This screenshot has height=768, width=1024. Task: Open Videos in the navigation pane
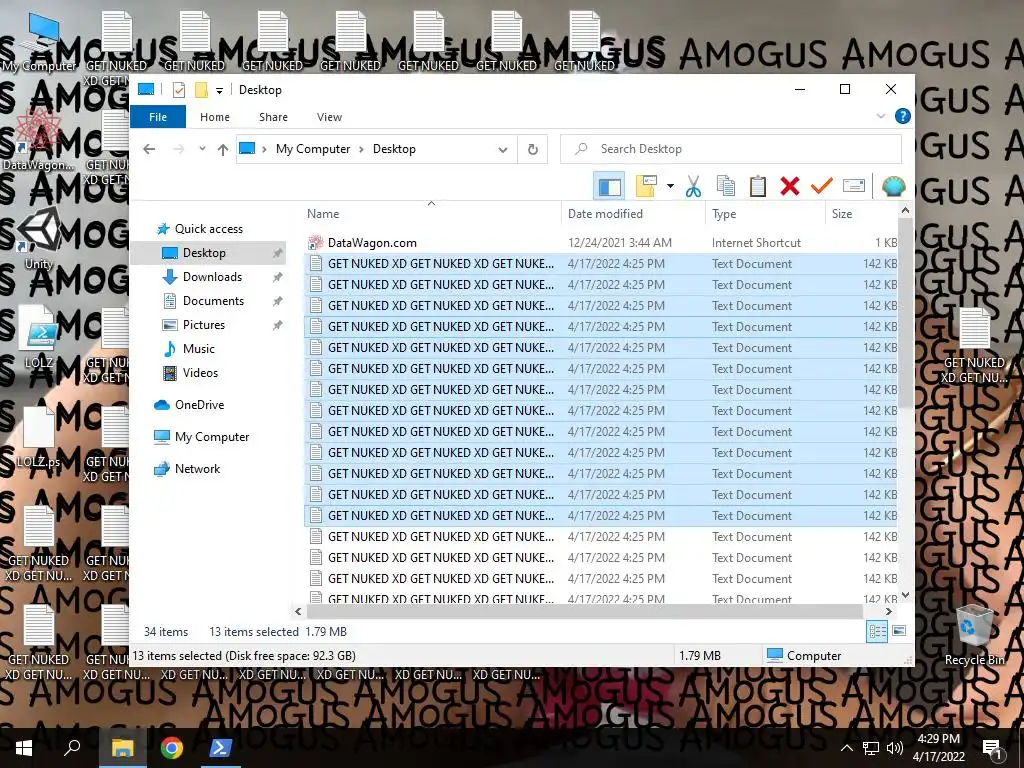coord(200,373)
